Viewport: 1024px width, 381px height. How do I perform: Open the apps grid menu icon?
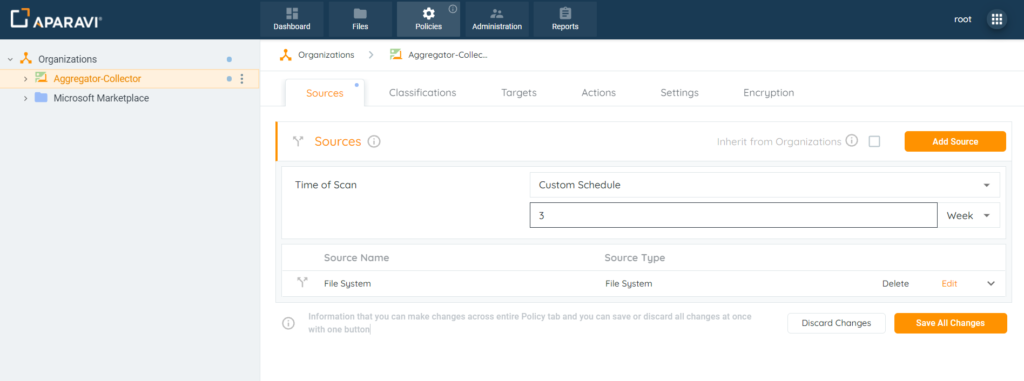coord(997,20)
